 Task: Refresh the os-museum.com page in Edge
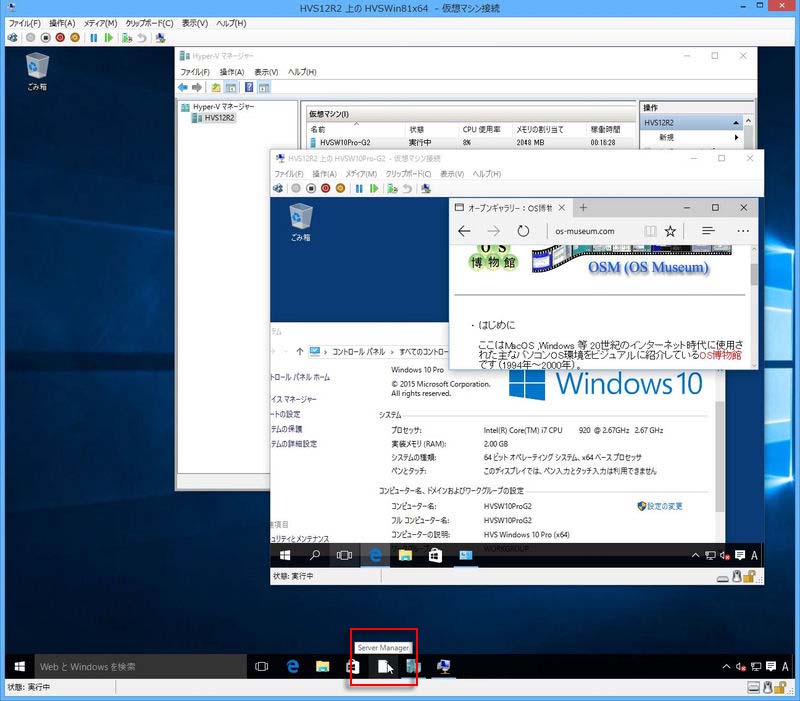click(523, 231)
